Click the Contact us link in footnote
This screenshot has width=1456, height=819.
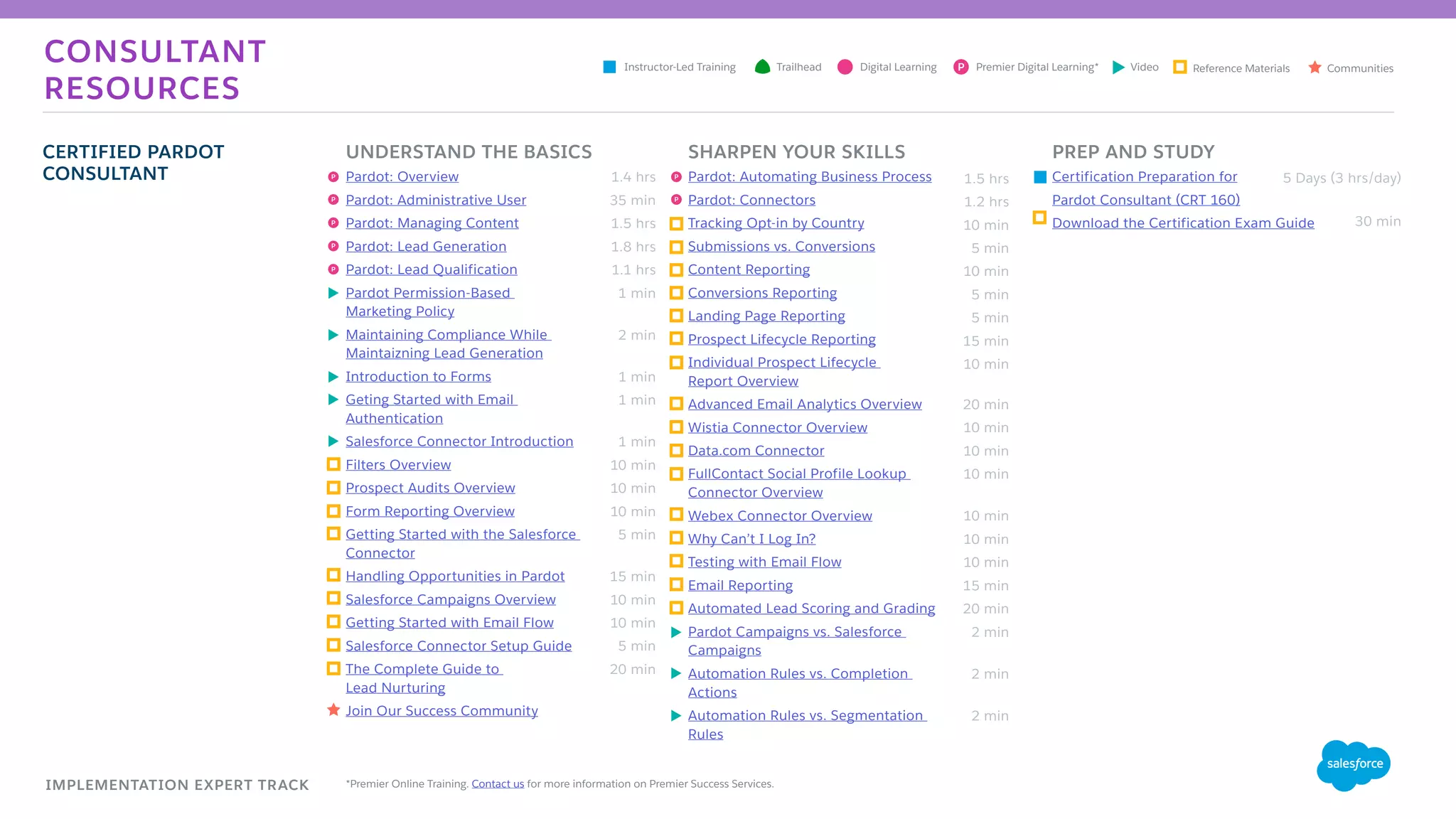498,783
